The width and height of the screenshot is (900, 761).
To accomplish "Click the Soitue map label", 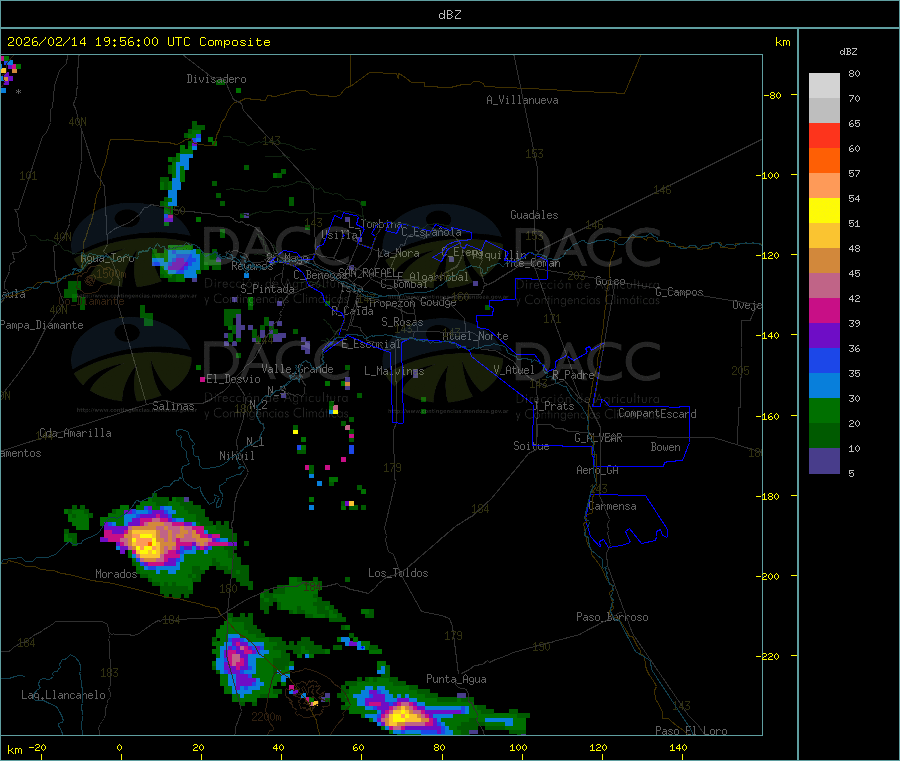I will tap(531, 446).
